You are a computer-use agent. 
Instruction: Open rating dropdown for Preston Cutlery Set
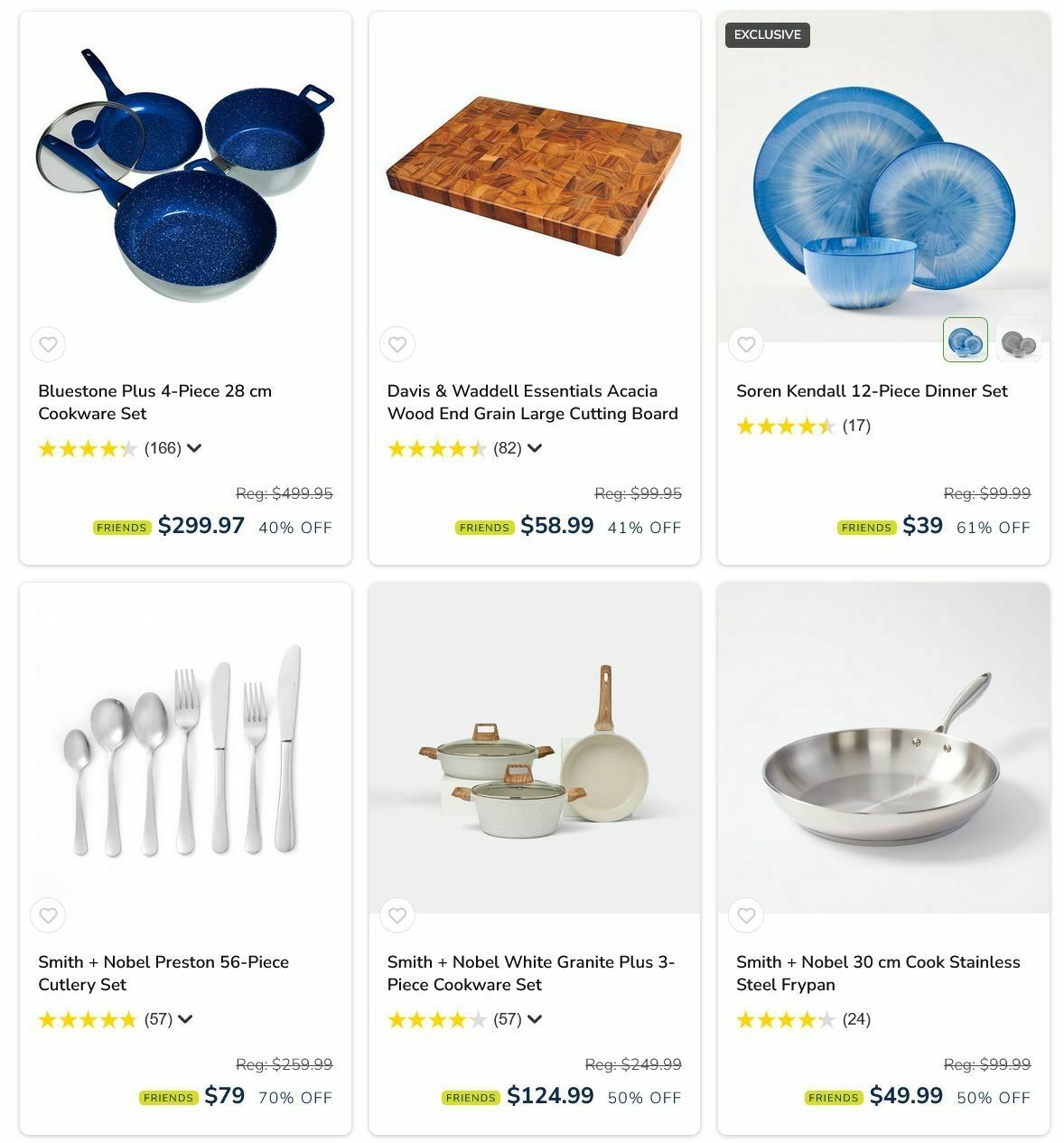click(x=185, y=1019)
